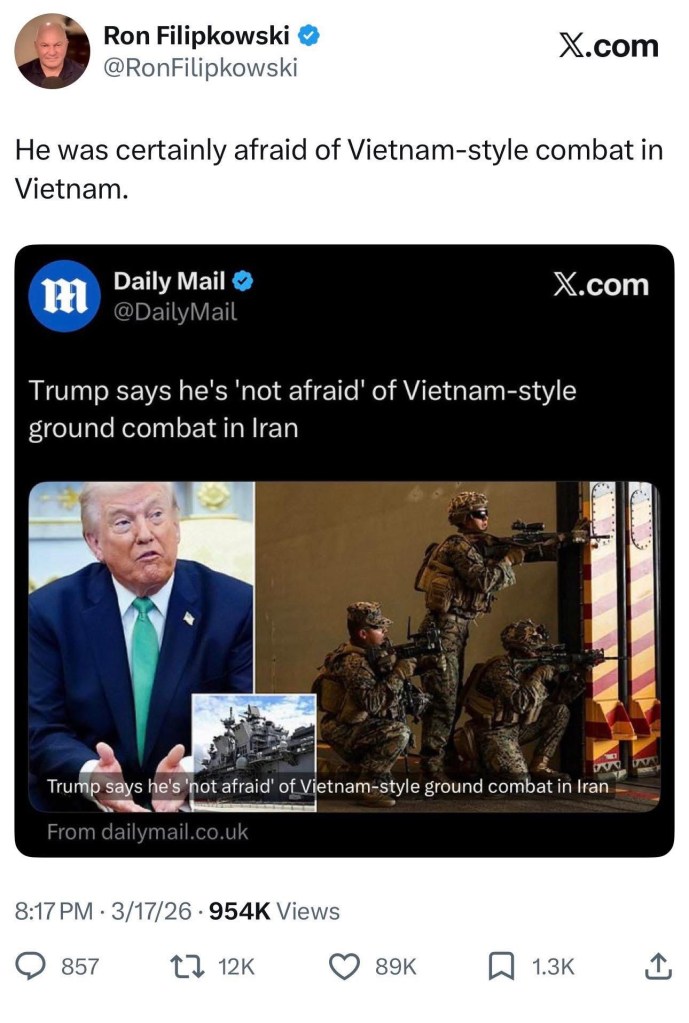
Task: Open the soldiers photo in article card
Action: click(457, 646)
